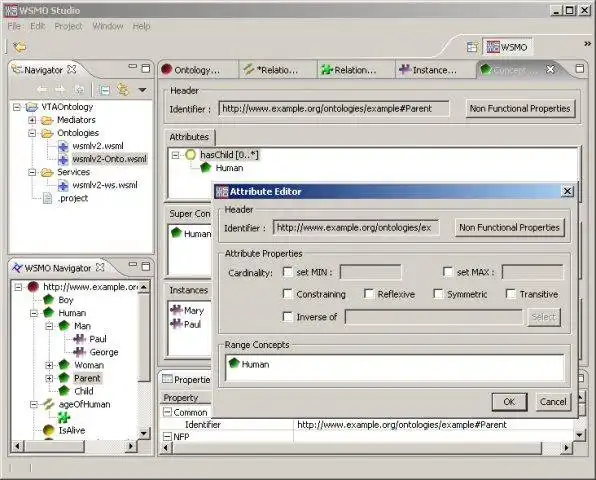
Task: Expand the Parent concept node
Action: click(x=49, y=378)
